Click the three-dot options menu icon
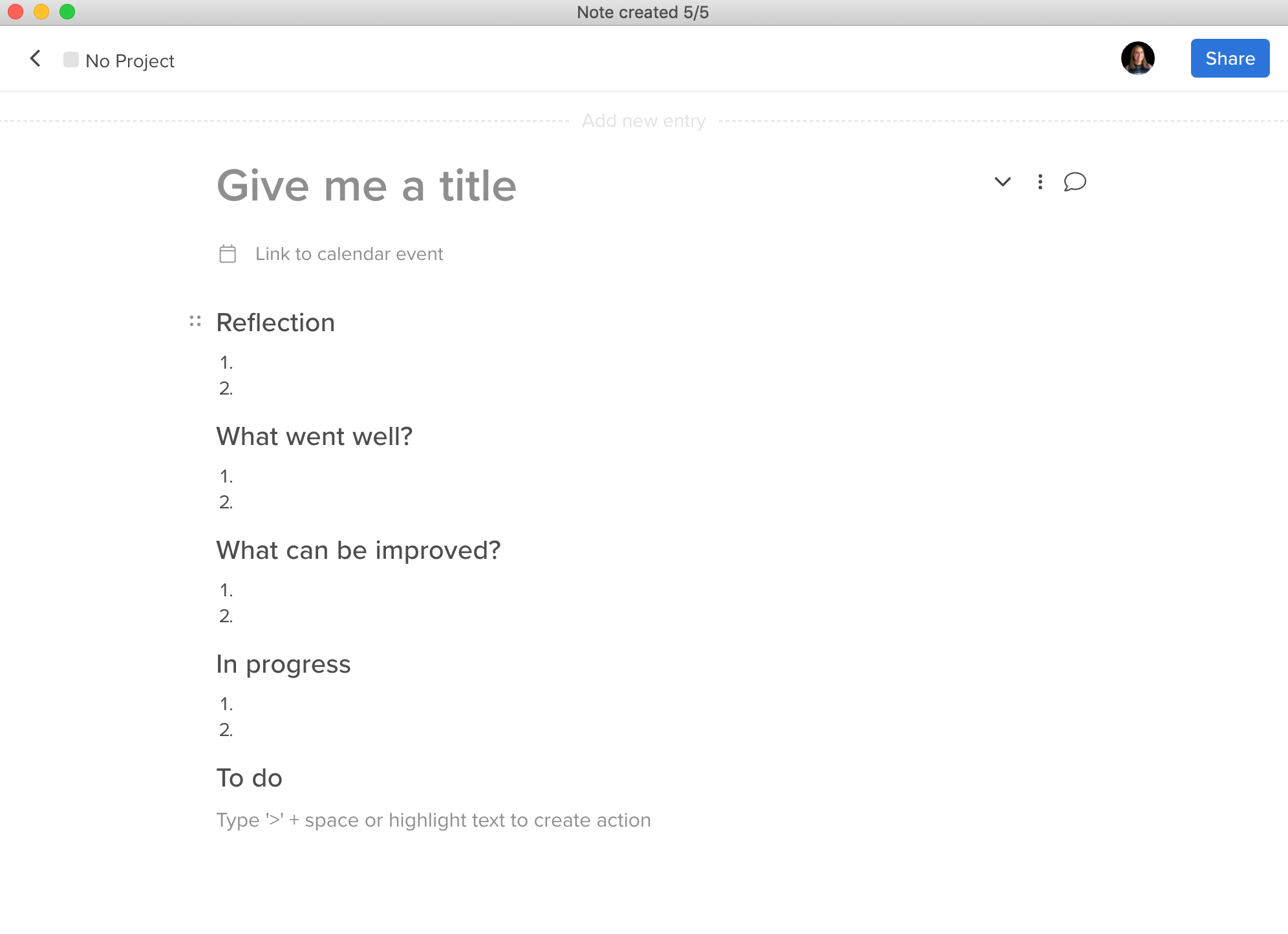 tap(1040, 183)
